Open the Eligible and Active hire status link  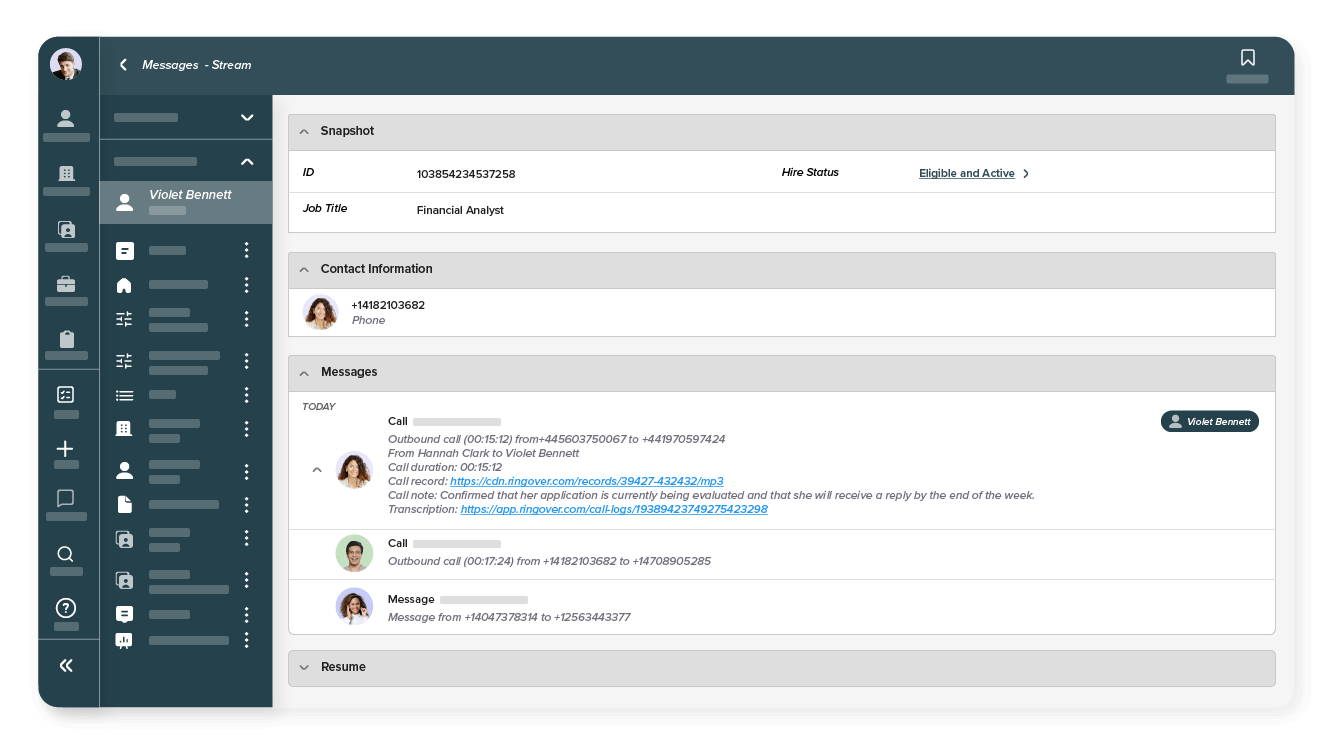[x=967, y=172]
